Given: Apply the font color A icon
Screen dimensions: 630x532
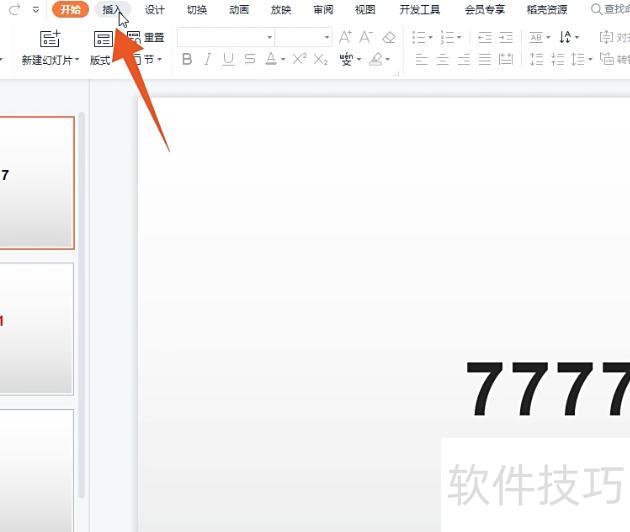Looking at the screenshot, I should (x=271, y=59).
